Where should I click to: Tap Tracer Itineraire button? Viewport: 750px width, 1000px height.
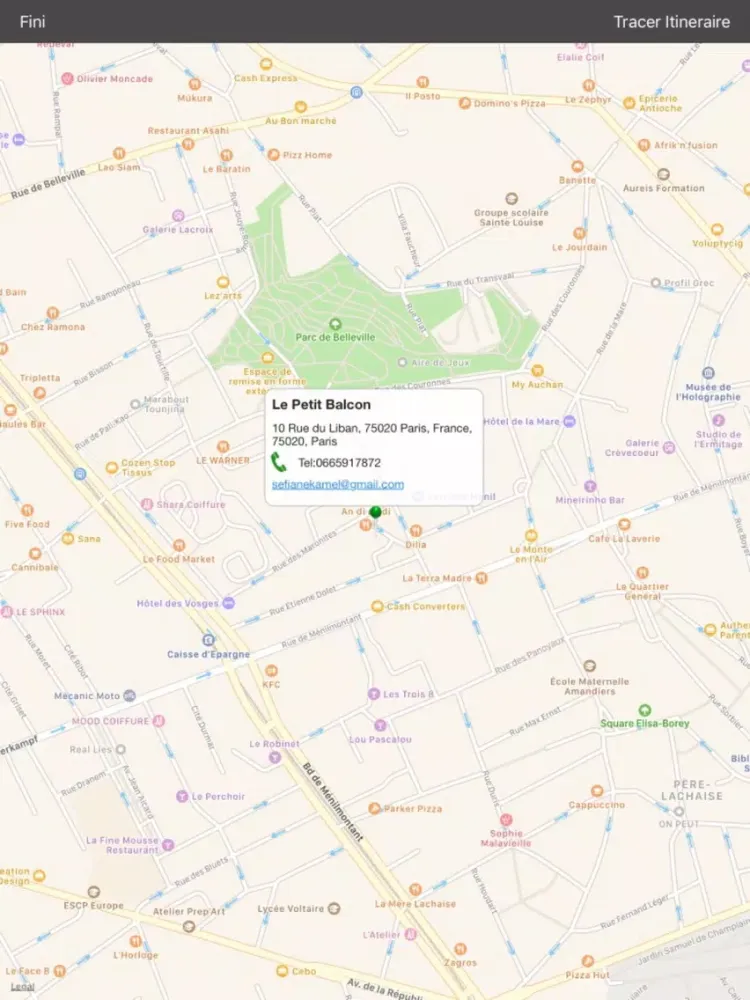tap(672, 22)
